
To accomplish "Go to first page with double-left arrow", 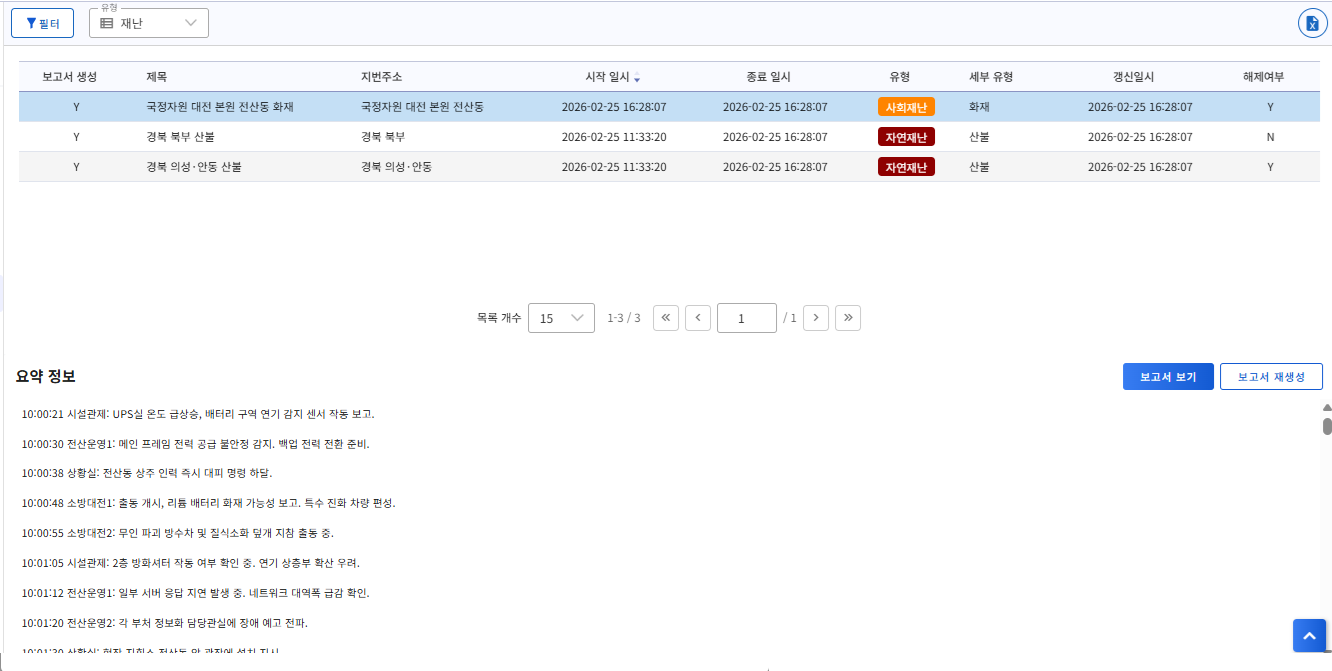I will click(x=667, y=318).
